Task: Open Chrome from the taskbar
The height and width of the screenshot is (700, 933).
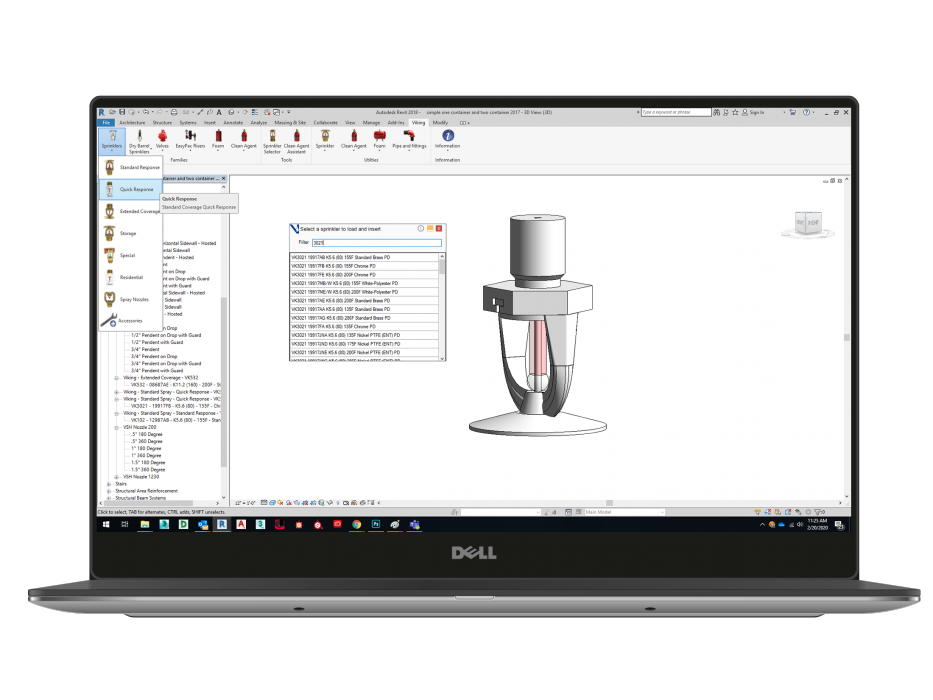Action: click(356, 524)
